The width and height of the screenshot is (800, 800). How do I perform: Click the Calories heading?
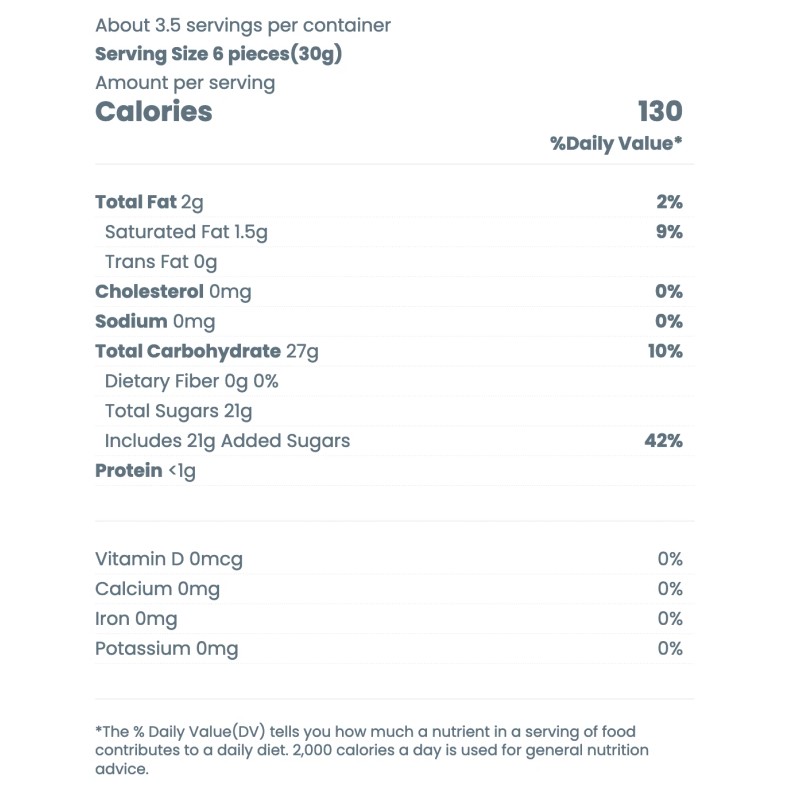pyautogui.click(x=154, y=111)
